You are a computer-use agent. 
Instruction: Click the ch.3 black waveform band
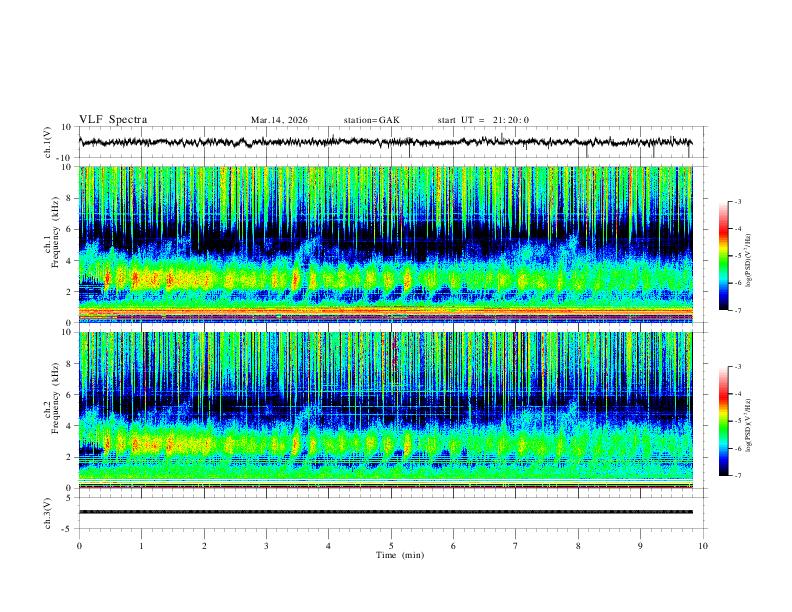point(386,512)
